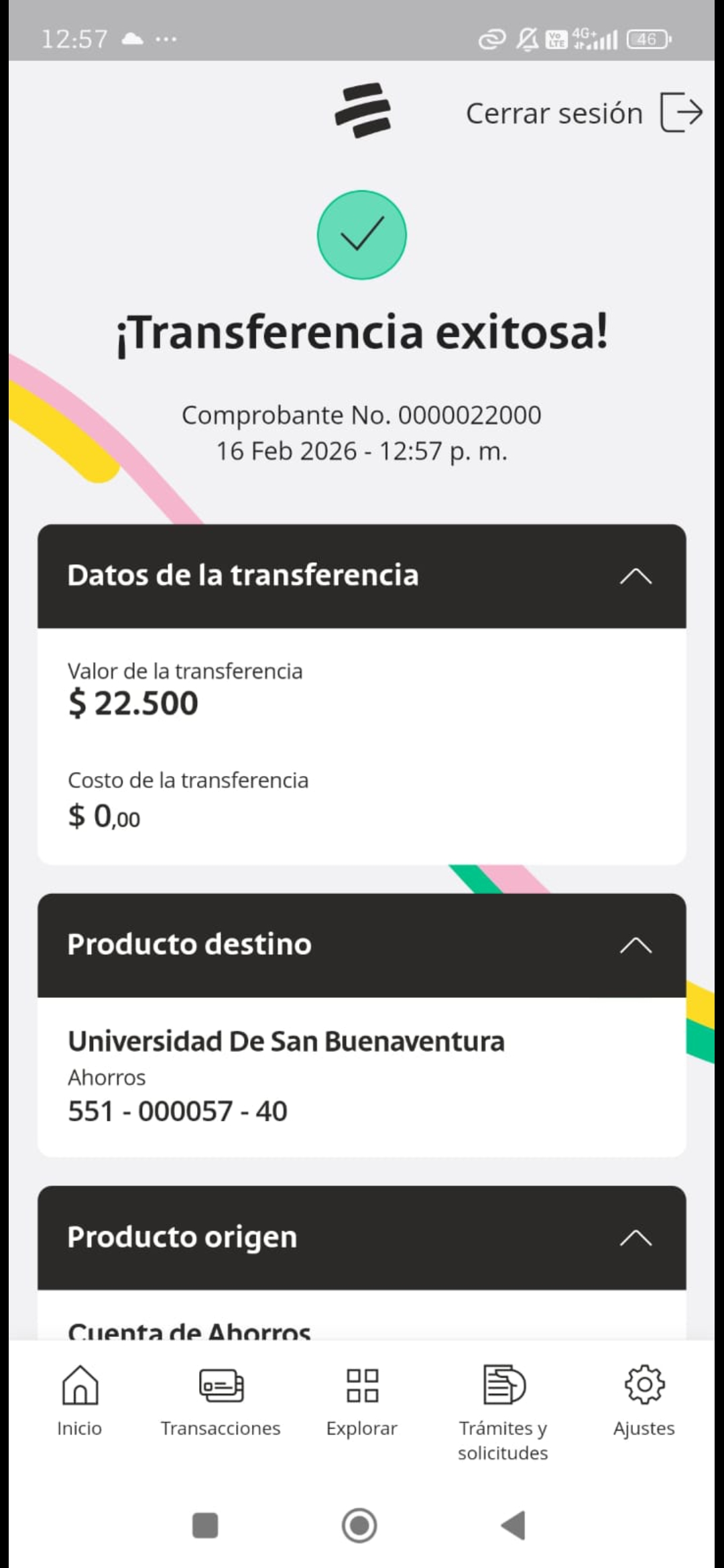Tap the Android back triangle button
Image resolution: width=724 pixels, height=1568 pixels.
[514, 1526]
